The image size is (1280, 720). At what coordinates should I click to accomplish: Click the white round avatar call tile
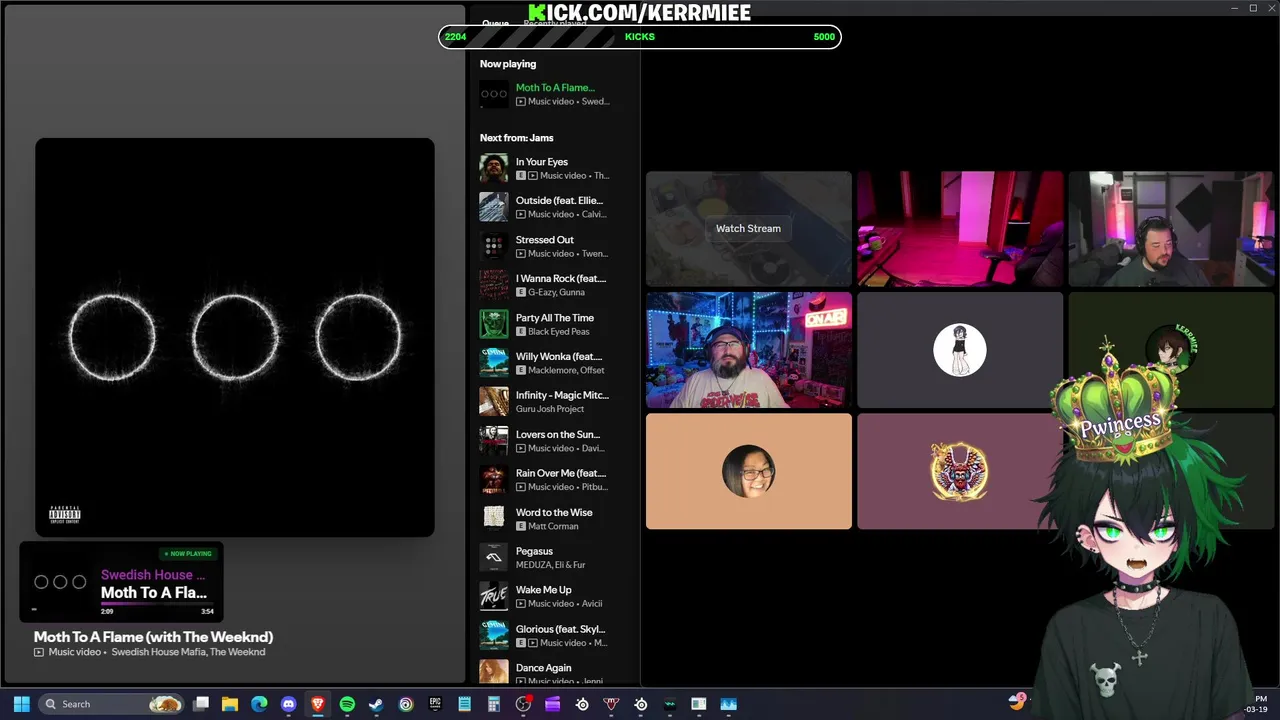coord(960,350)
